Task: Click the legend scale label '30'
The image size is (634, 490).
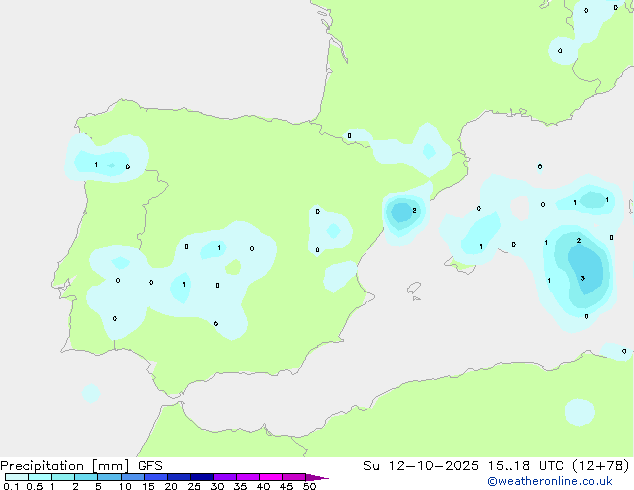Action: coord(217,486)
